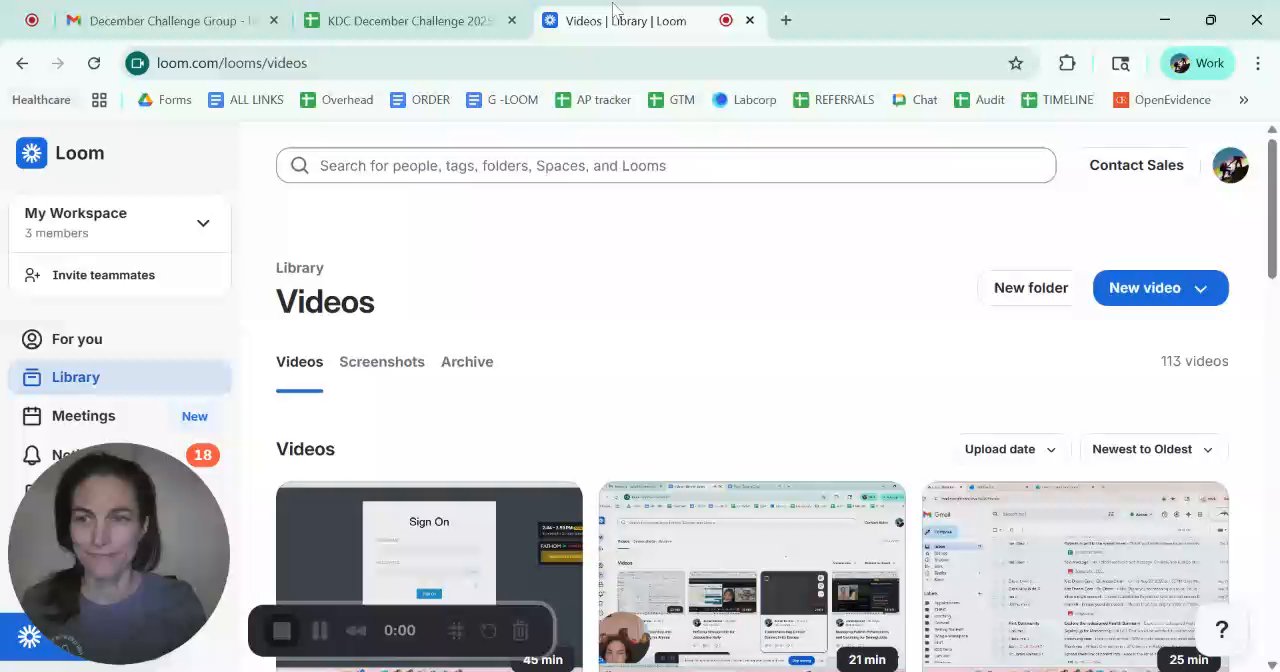
Task: Open the tab search side panel icon
Action: [1120, 63]
